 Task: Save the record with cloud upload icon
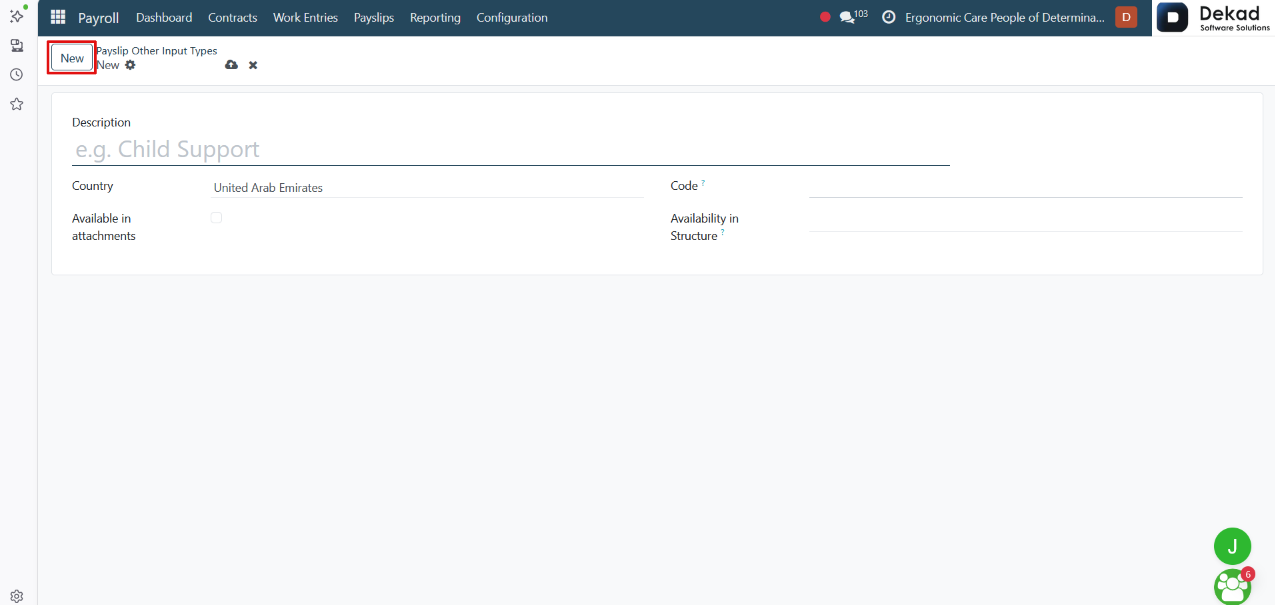[232, 65]
